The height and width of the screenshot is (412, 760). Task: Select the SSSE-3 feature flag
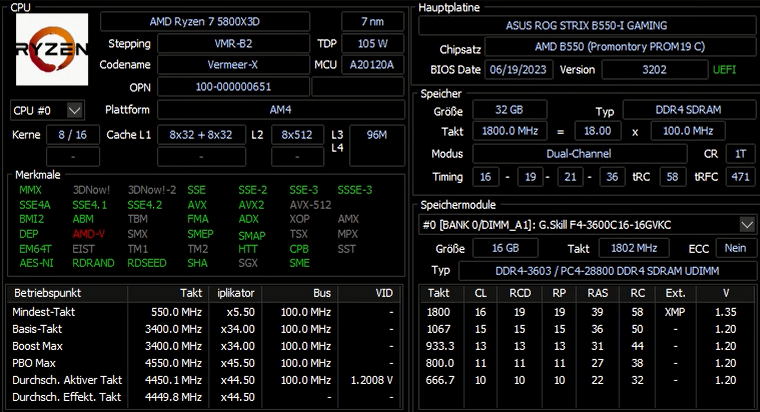[x=355, y=190]
